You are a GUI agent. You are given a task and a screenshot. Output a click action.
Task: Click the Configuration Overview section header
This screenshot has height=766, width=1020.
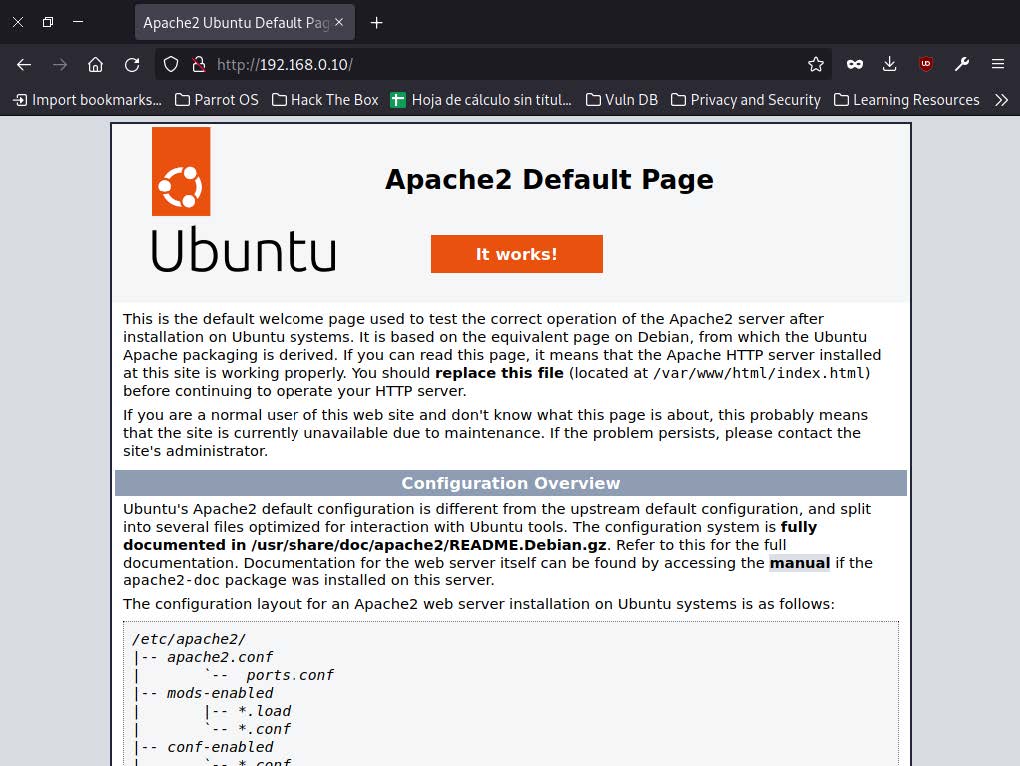(511, 483)
